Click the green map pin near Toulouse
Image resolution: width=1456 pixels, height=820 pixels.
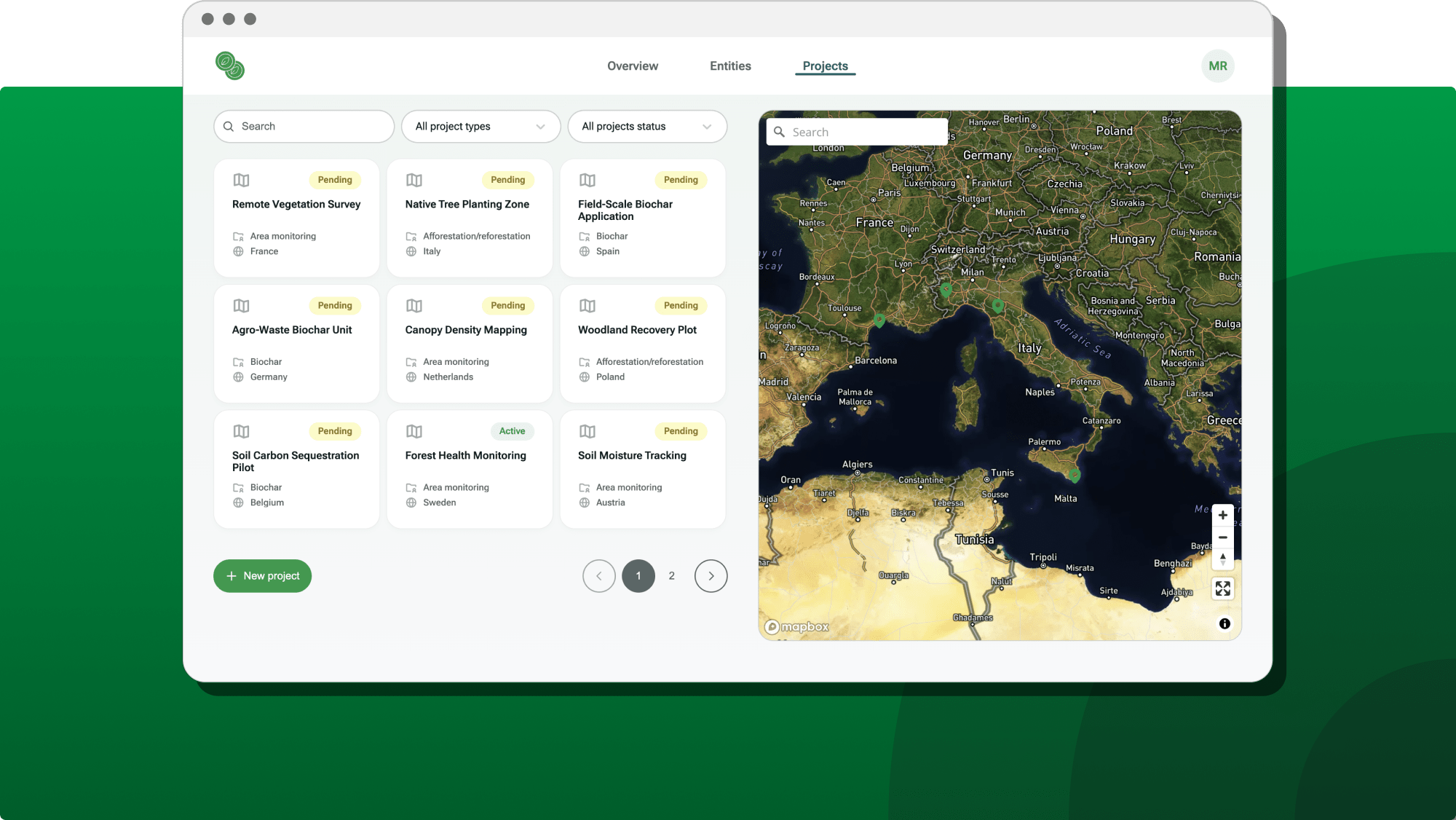[x=879, y=320]
